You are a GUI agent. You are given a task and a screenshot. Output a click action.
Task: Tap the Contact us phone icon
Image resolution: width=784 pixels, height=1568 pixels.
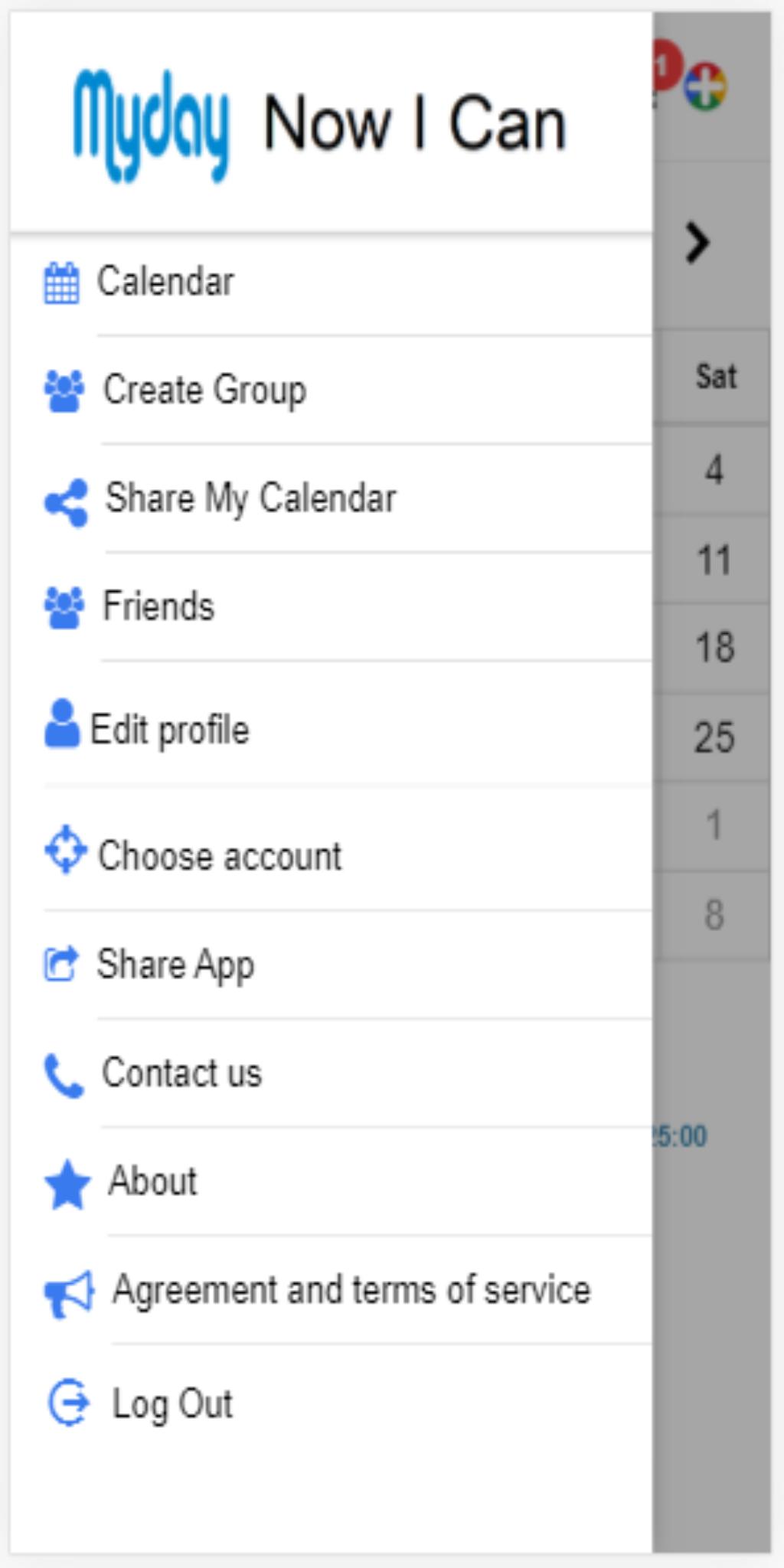tap(64, 1076)
